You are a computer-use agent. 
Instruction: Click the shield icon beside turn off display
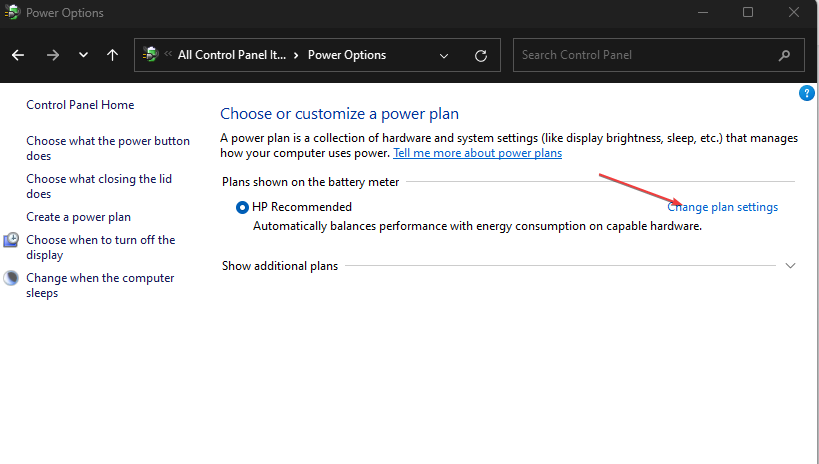pyautogui.click(x=11, y=240)
